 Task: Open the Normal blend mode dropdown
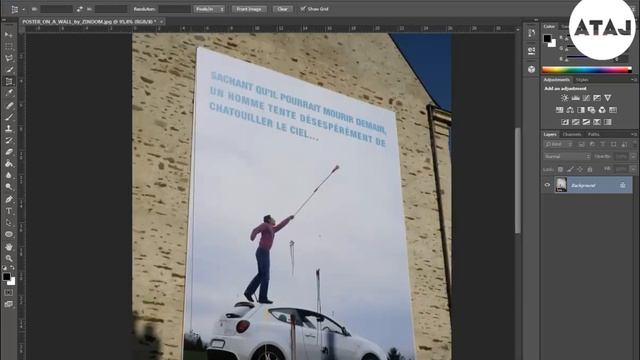click(567, 156)
